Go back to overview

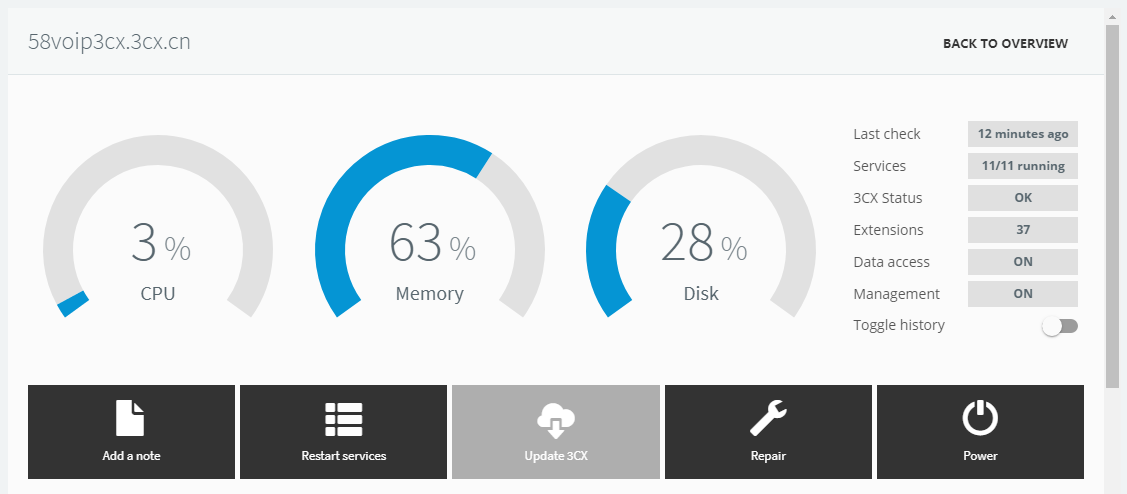(x=1006, y=44)
